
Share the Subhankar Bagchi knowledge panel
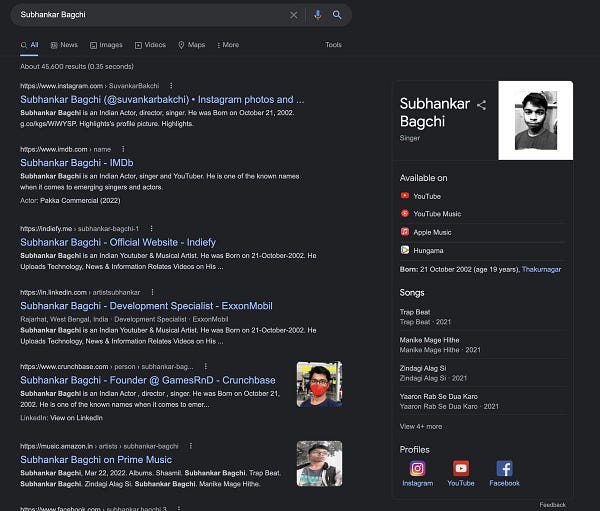tap(481, 105)
